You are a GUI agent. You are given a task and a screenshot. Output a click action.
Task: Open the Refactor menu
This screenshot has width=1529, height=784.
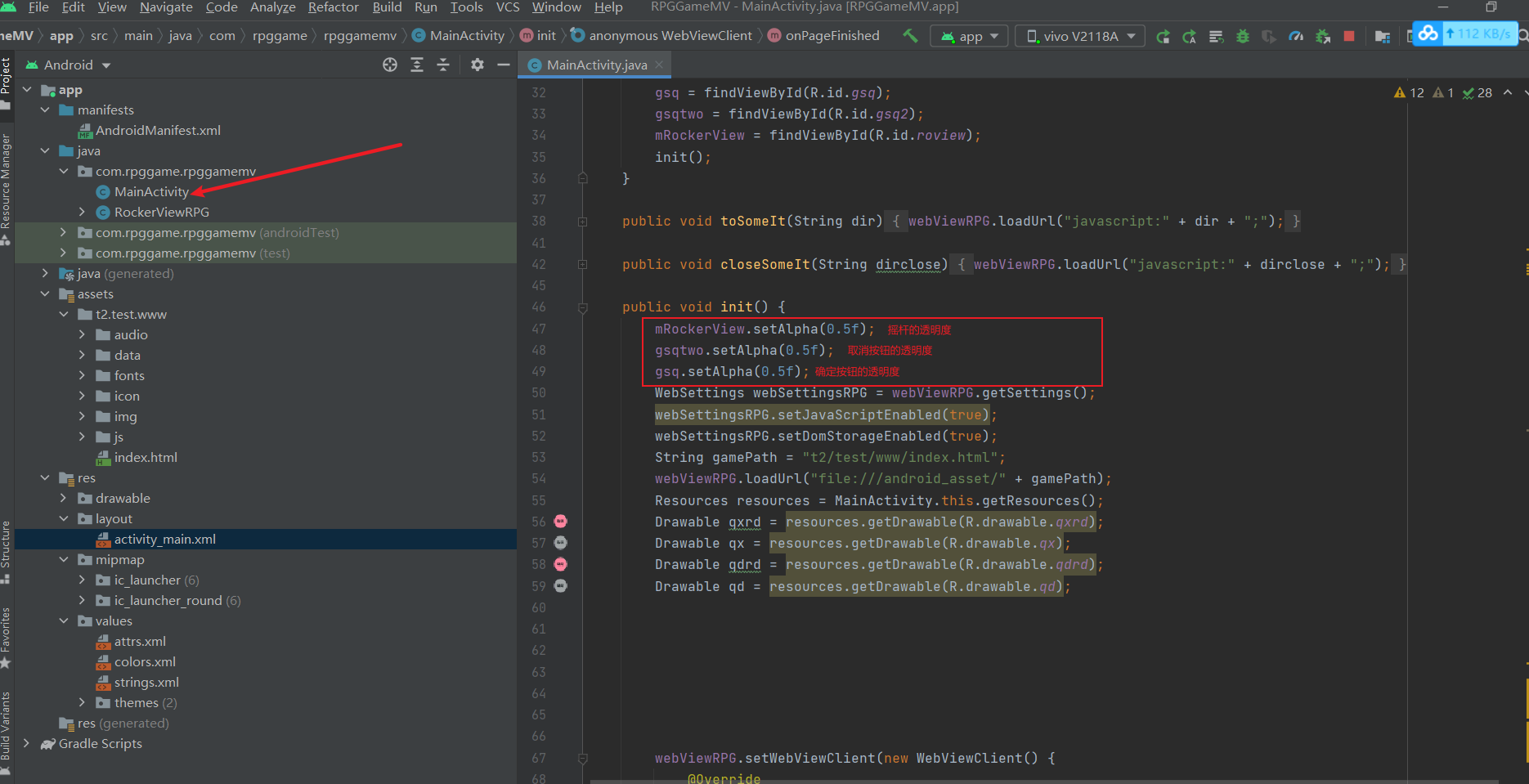333,7
